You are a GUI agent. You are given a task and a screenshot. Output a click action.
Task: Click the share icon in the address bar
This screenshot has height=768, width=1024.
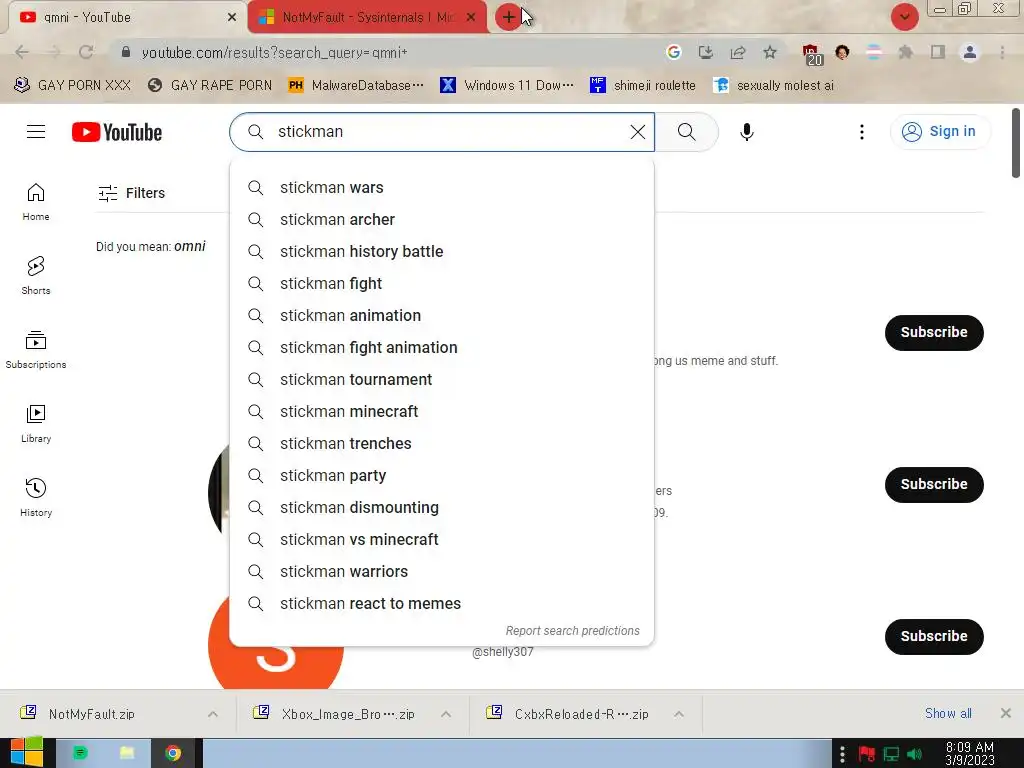point(738,52)
